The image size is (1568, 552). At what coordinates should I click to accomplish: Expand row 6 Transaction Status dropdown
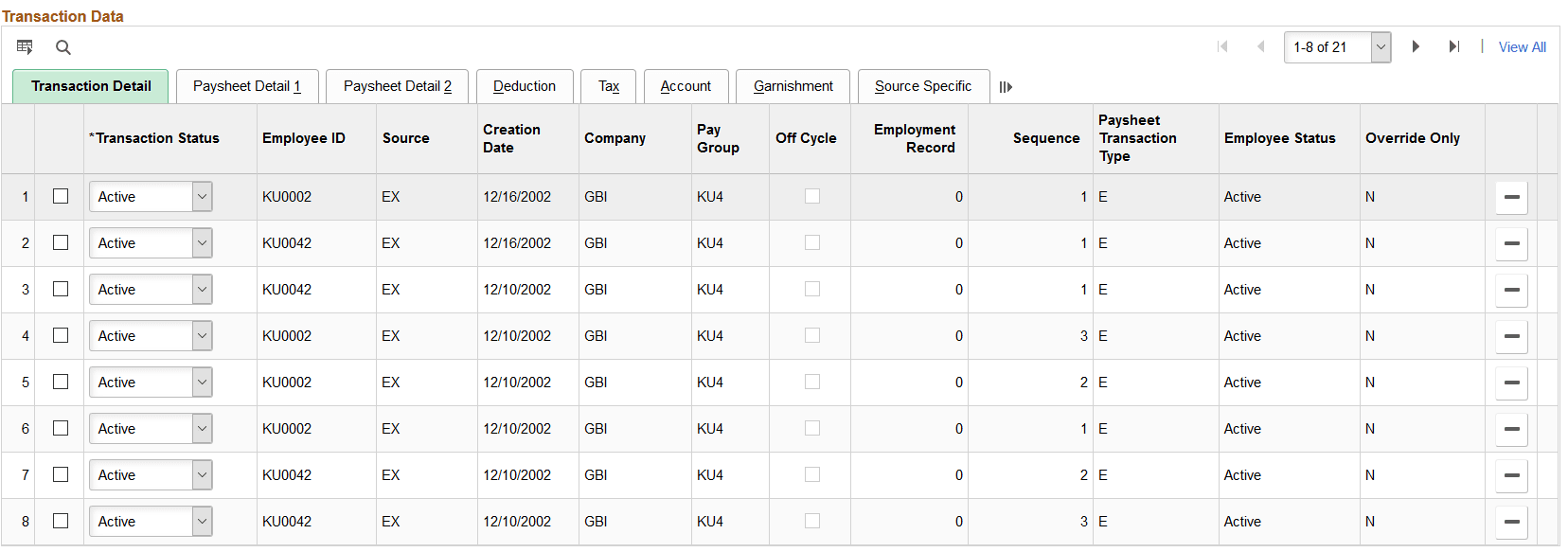(151, 429)
